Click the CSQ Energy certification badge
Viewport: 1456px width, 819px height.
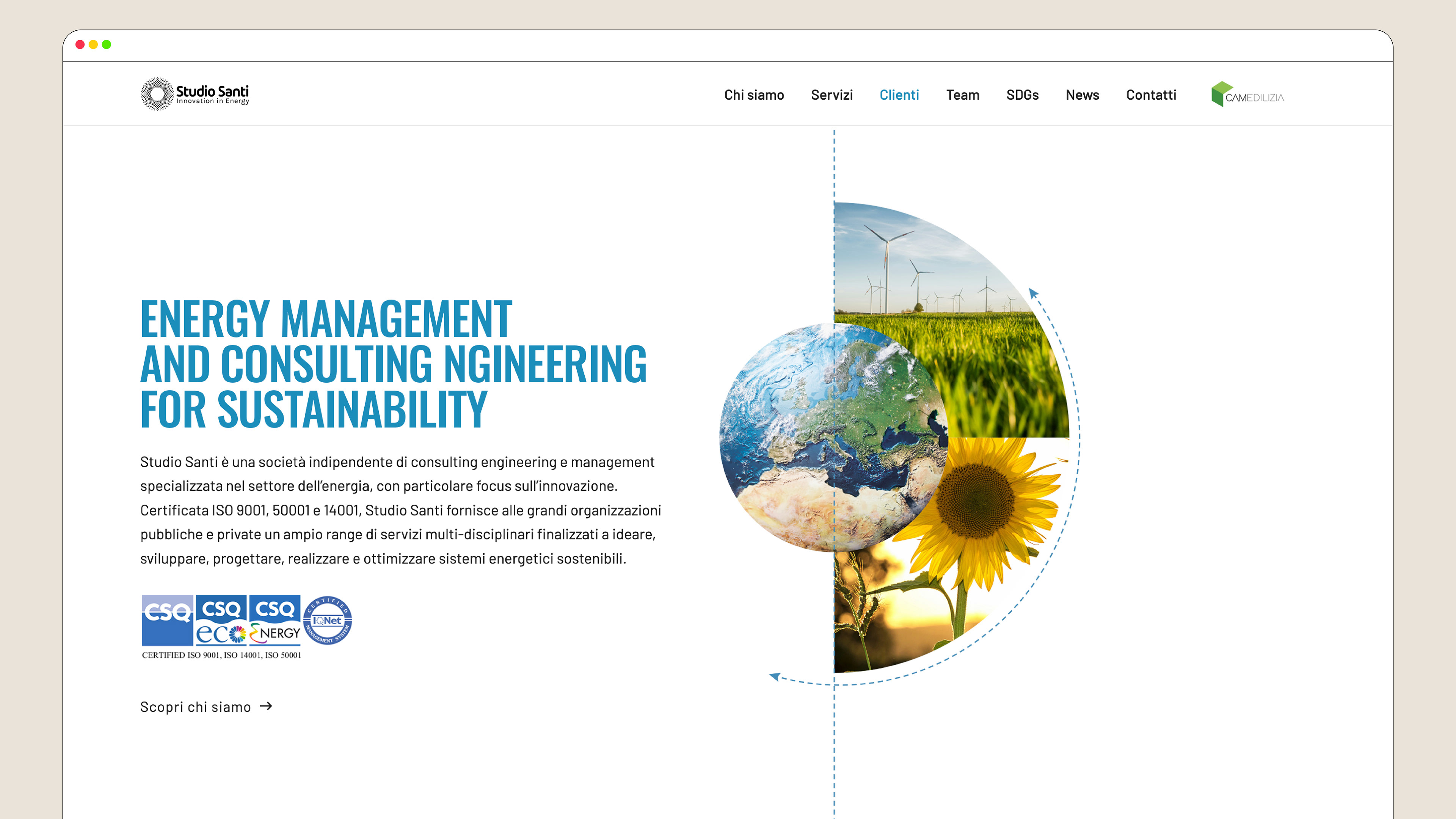point(275,620)
